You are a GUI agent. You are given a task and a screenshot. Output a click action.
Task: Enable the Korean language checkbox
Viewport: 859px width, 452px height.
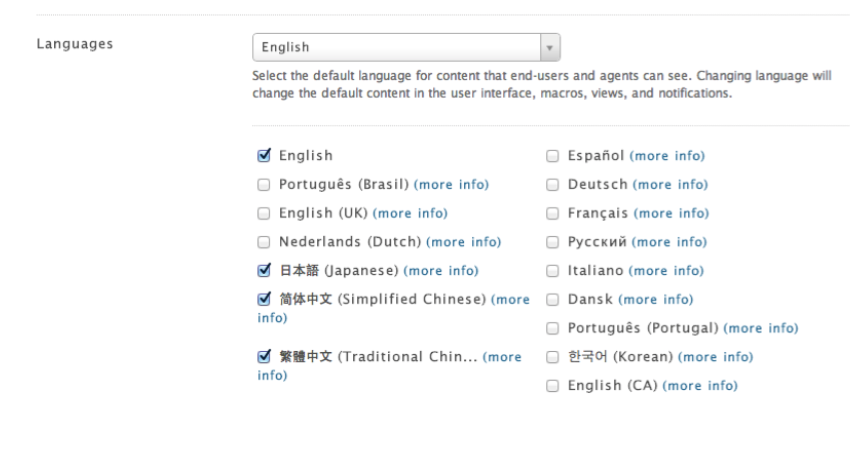pyautogui.click(x=552, y=357)
